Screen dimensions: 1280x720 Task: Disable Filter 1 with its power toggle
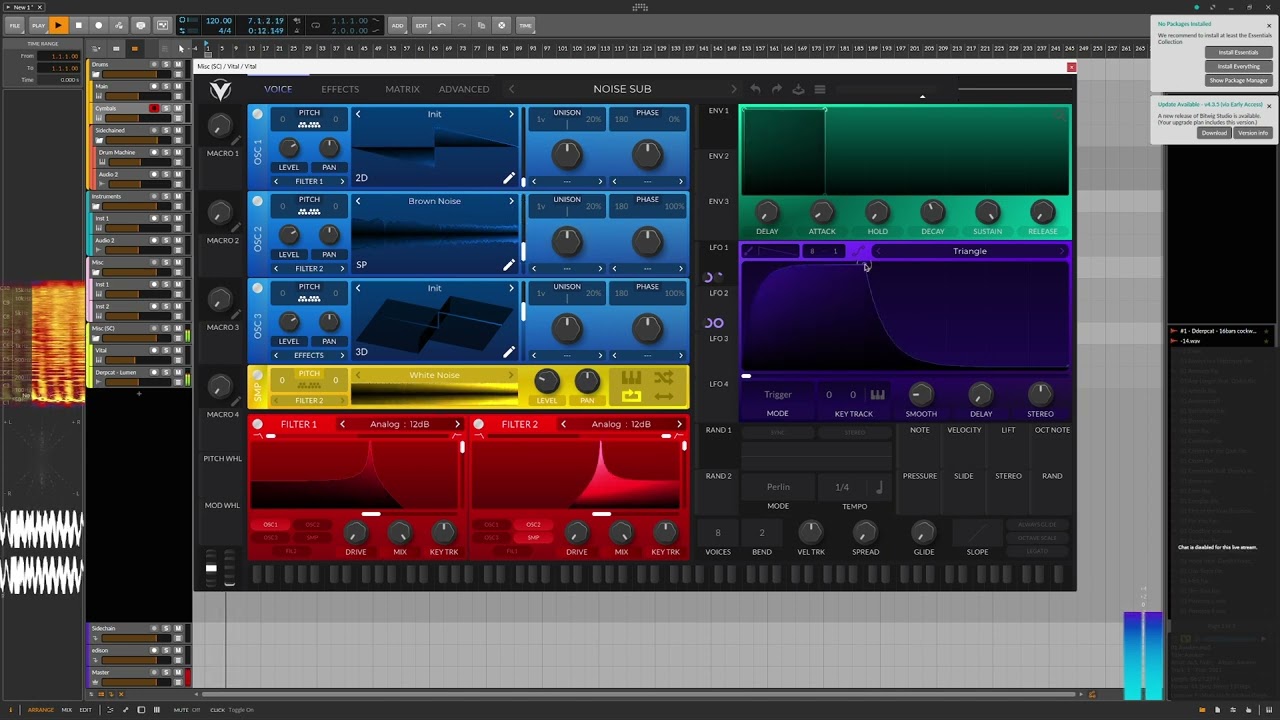tap(257, 424)
